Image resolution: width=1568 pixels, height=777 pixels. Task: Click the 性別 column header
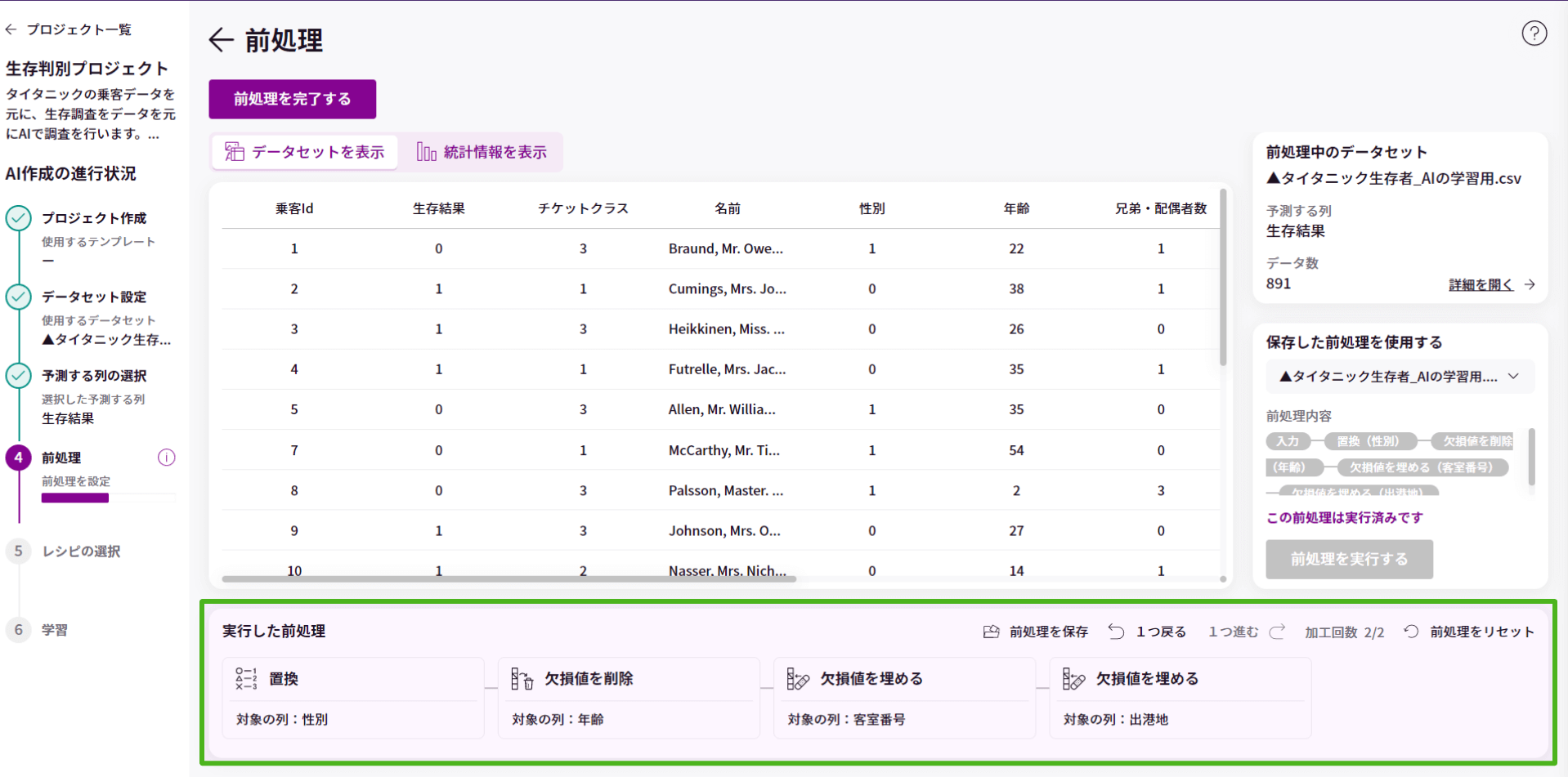pyautogui.click(x=872, y=208)
